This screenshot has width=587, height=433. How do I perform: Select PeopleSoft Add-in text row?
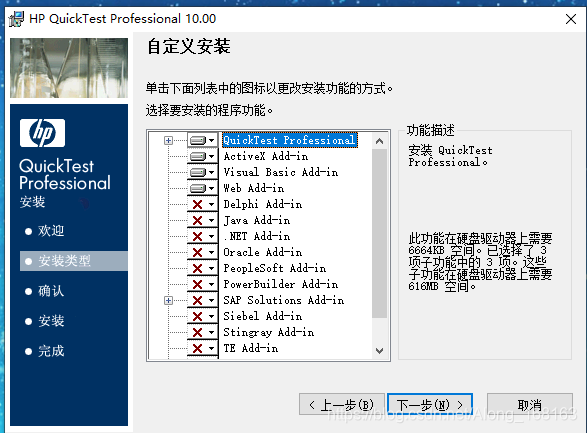tap(275, 268)
